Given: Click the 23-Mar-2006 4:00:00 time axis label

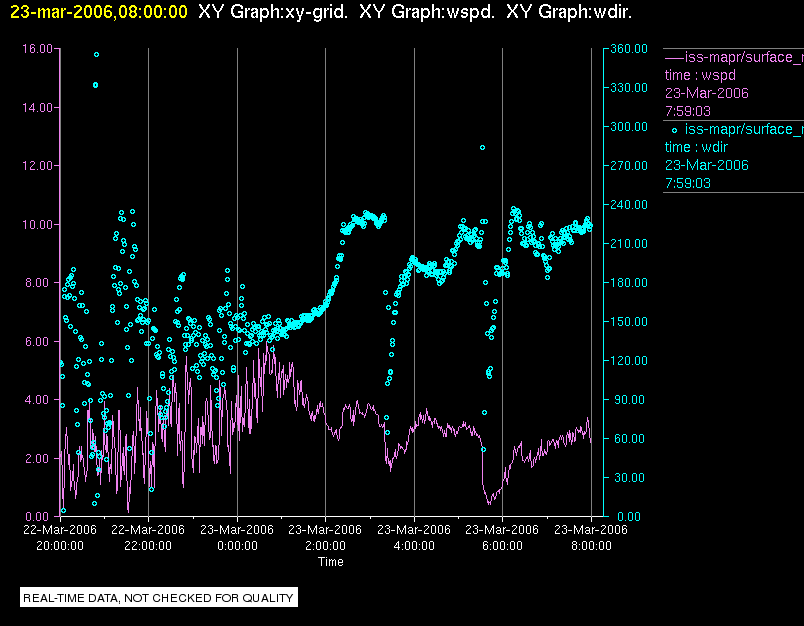Looking at the screenshot, I should tap(414, 537).
